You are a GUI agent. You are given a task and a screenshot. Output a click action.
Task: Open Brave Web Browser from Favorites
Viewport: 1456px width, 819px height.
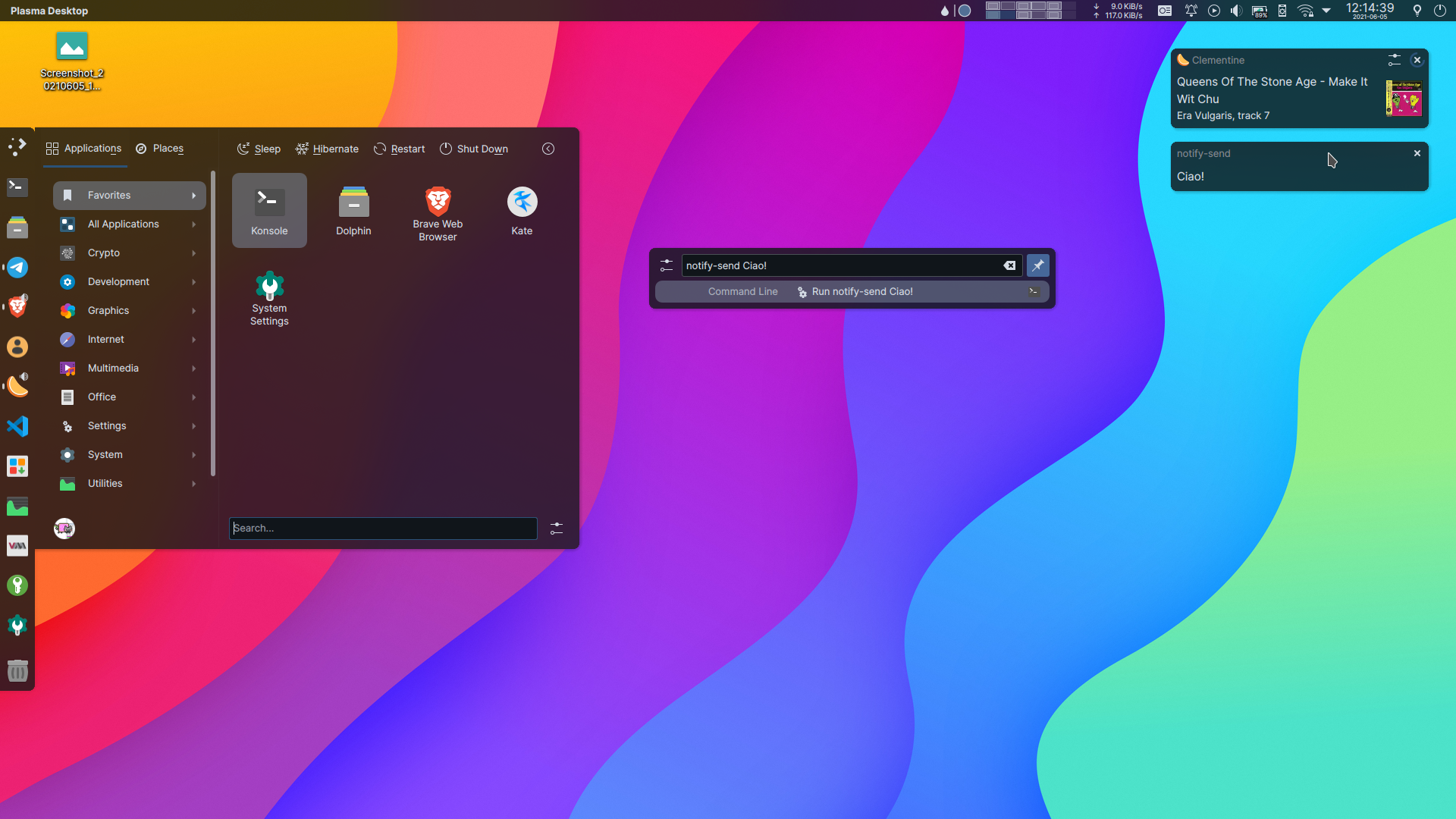pos(438,212)
